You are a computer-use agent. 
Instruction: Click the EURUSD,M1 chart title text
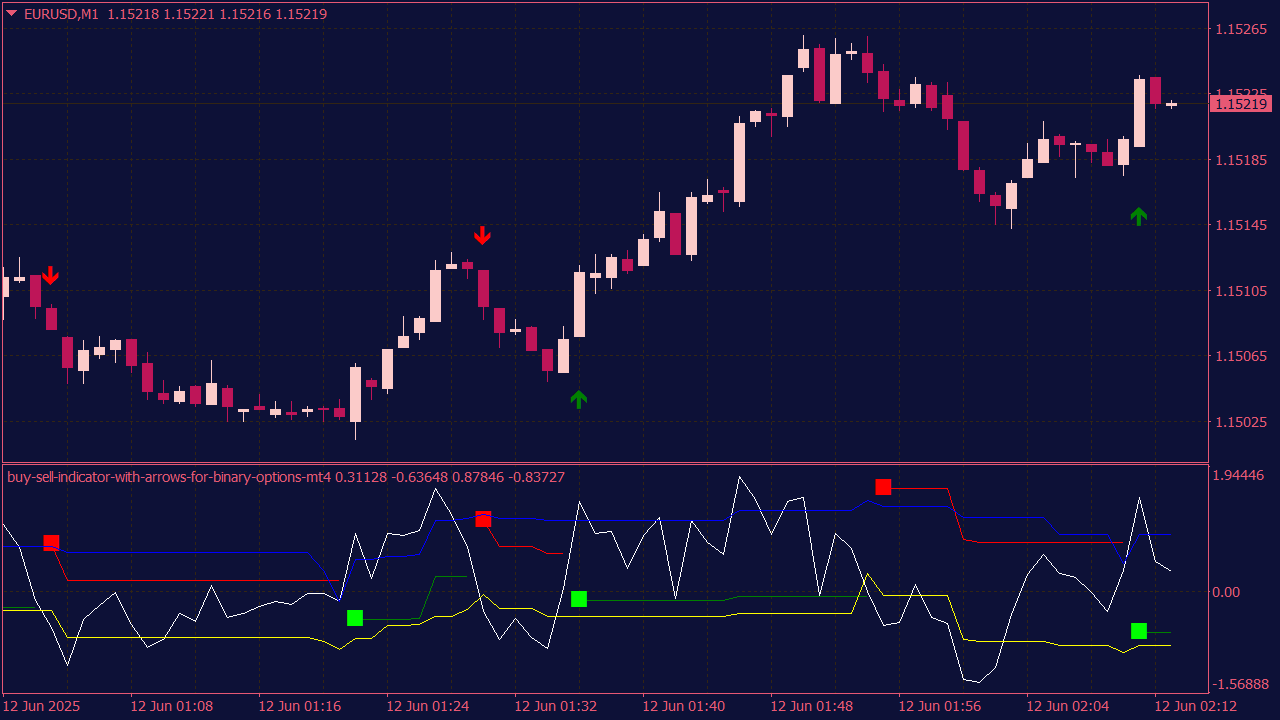tap(60, 14)
